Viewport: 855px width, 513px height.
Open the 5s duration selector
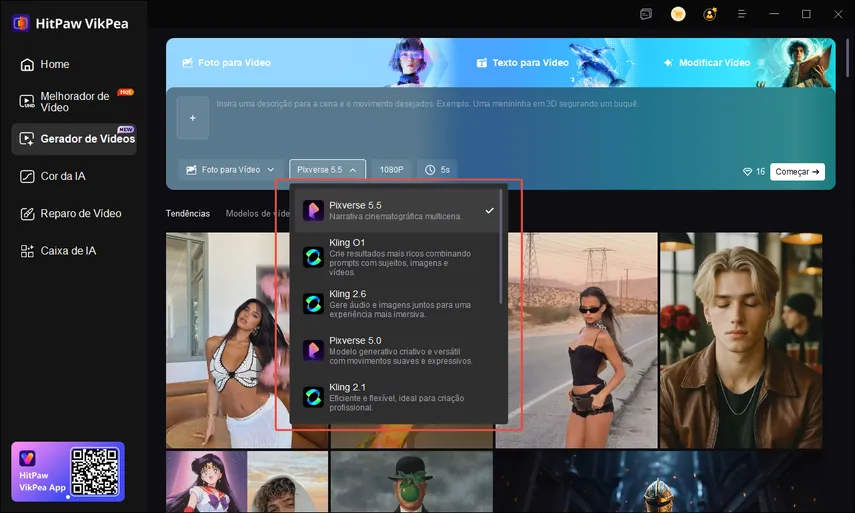click(437, 170)
